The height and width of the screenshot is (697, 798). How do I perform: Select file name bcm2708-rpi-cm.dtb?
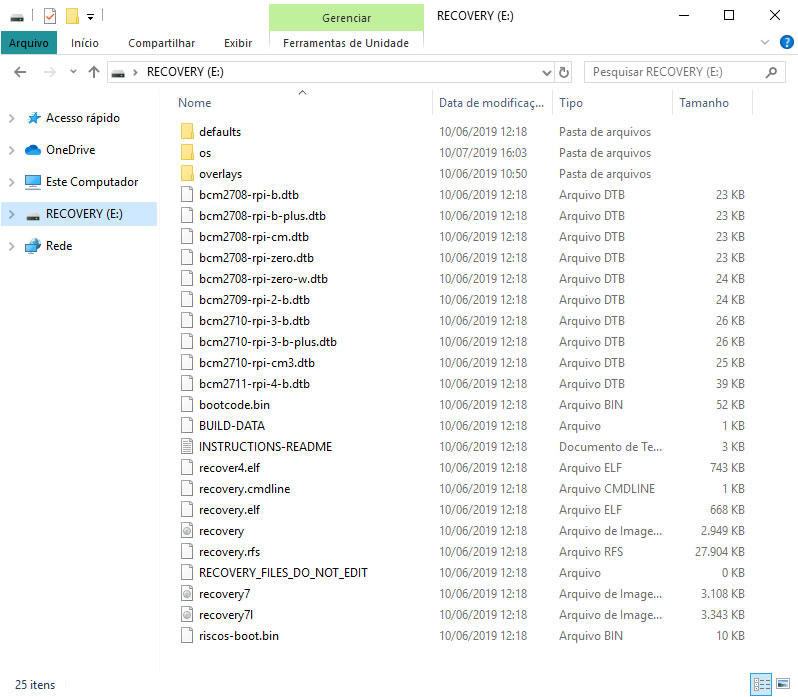tap(254, 237)
